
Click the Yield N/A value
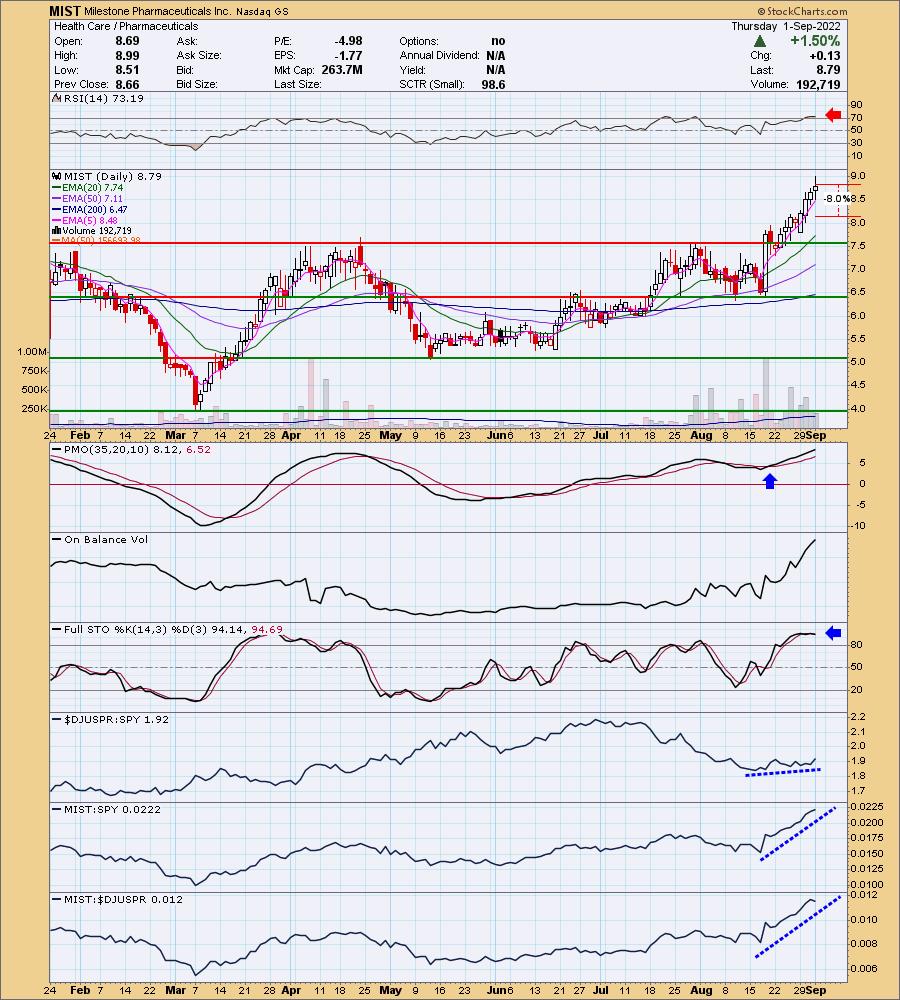pyautogui.click(x=496, y=70)
